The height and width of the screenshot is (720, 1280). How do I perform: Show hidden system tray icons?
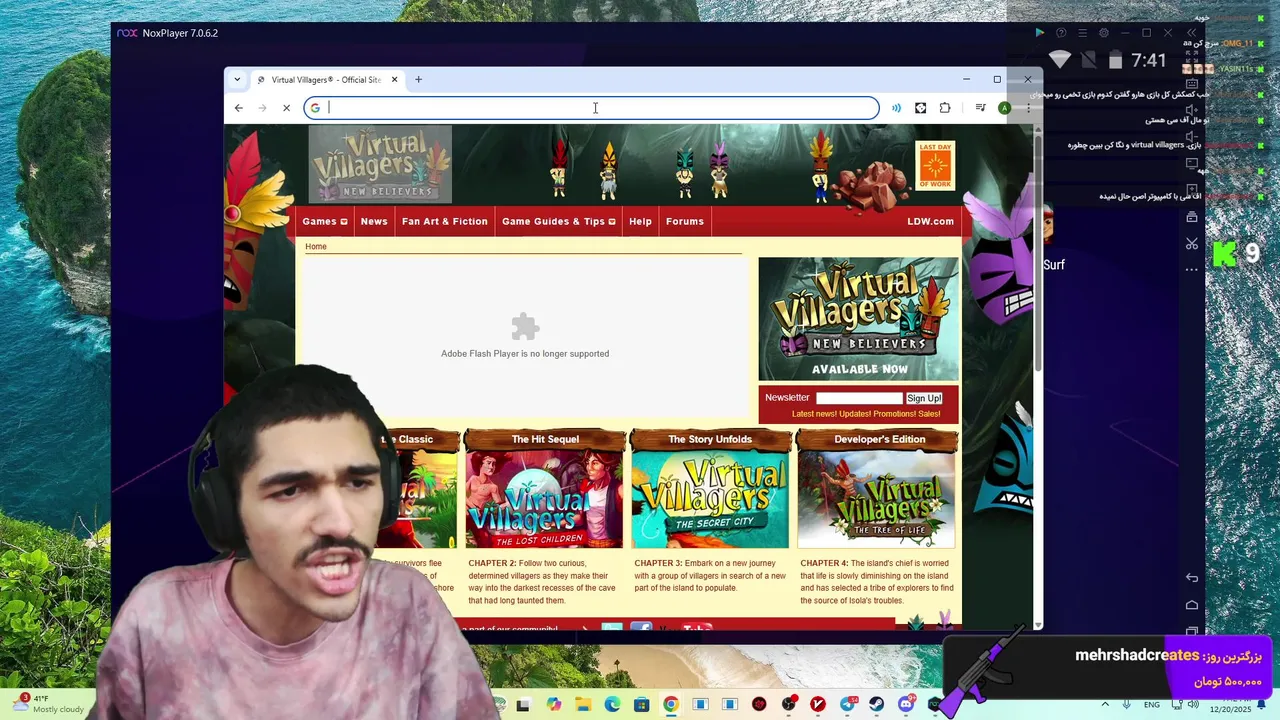(x=1105, y=705)
